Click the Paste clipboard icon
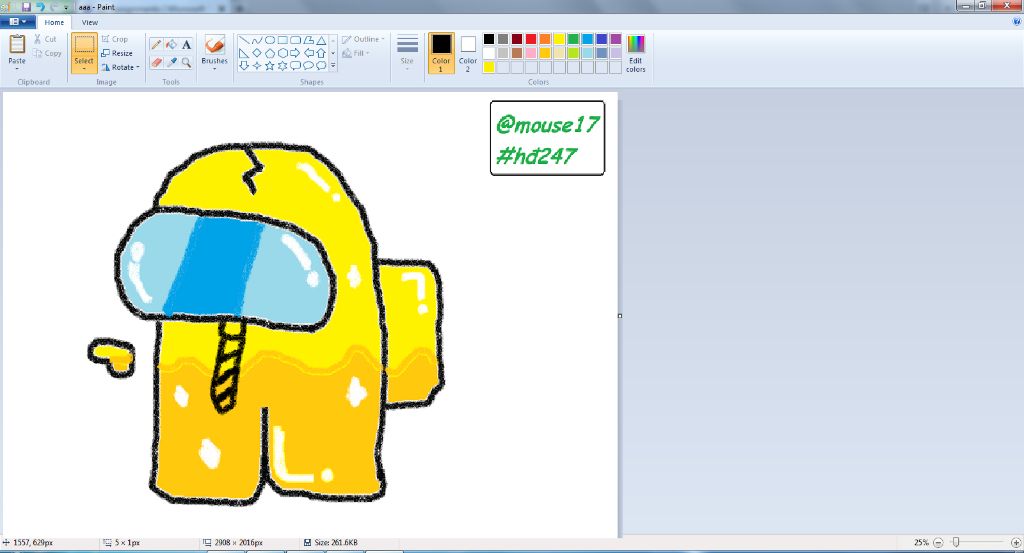The width and height of the screenshot is (1024, 553). (x=17, y=45)
